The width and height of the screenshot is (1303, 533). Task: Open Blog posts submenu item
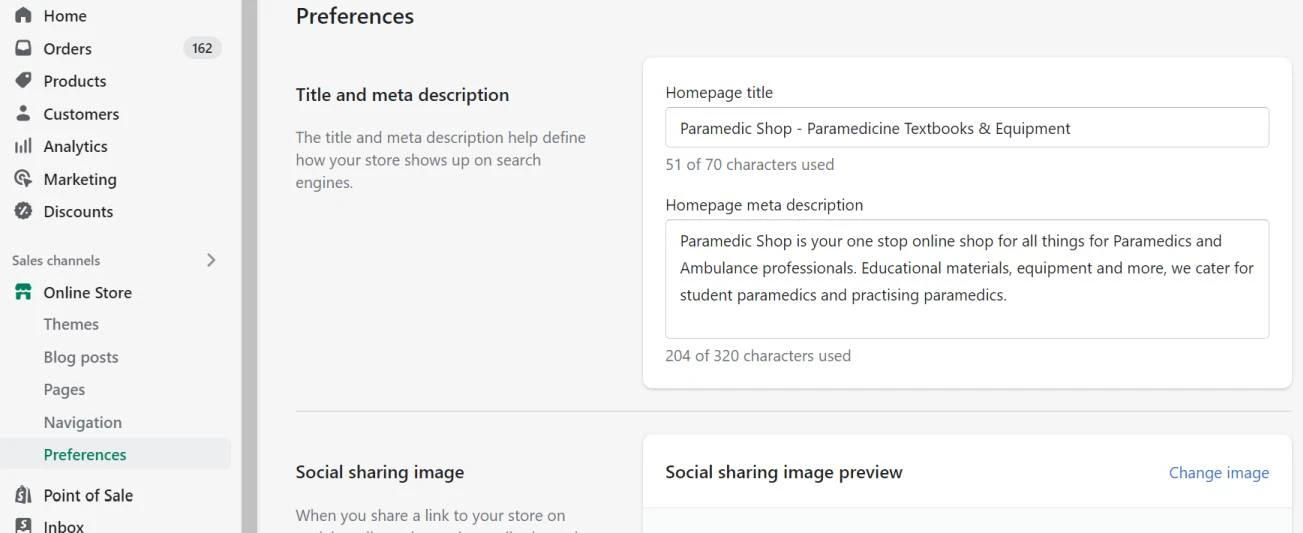(81, 357)
